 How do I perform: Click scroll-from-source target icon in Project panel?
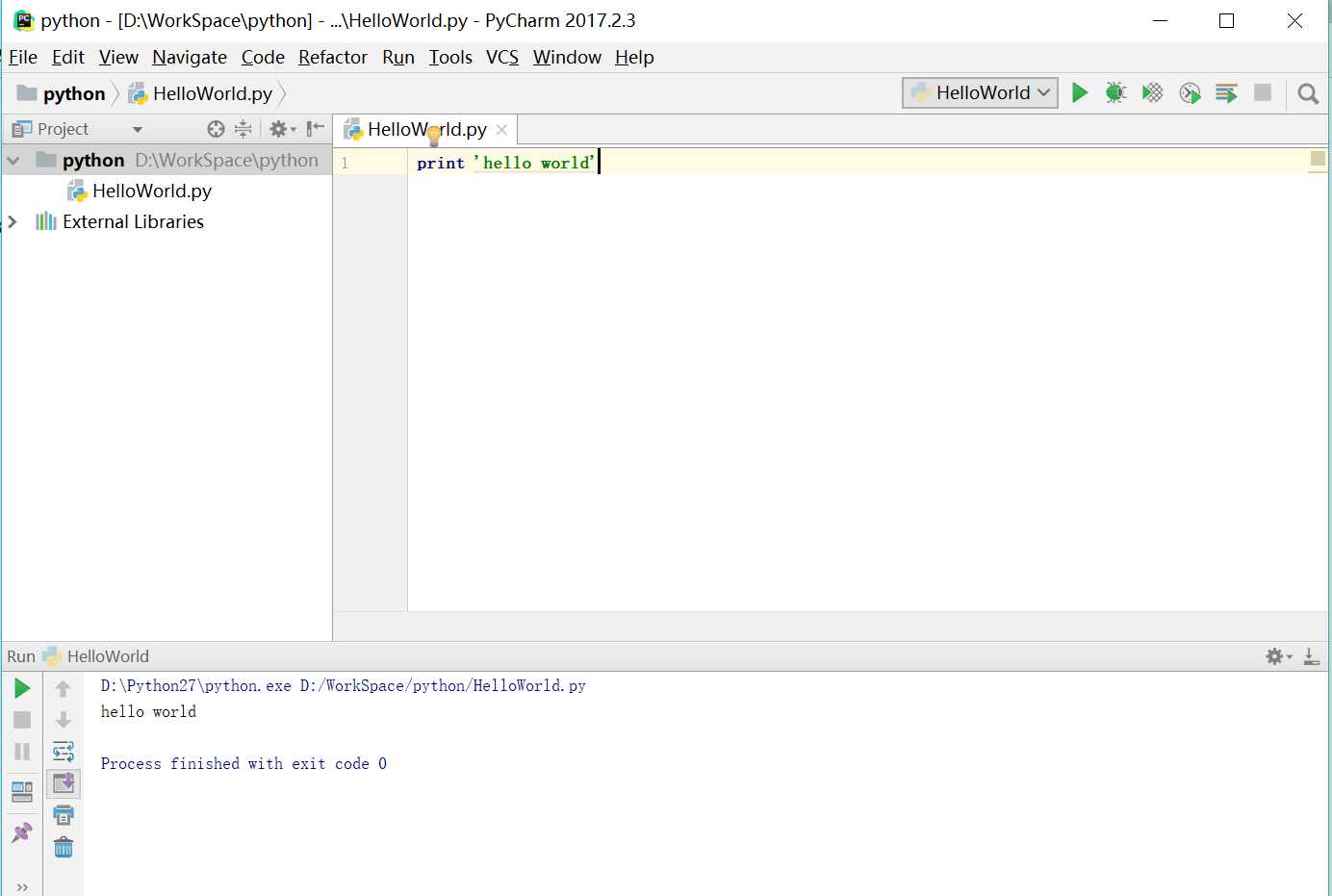coord(216,129)
